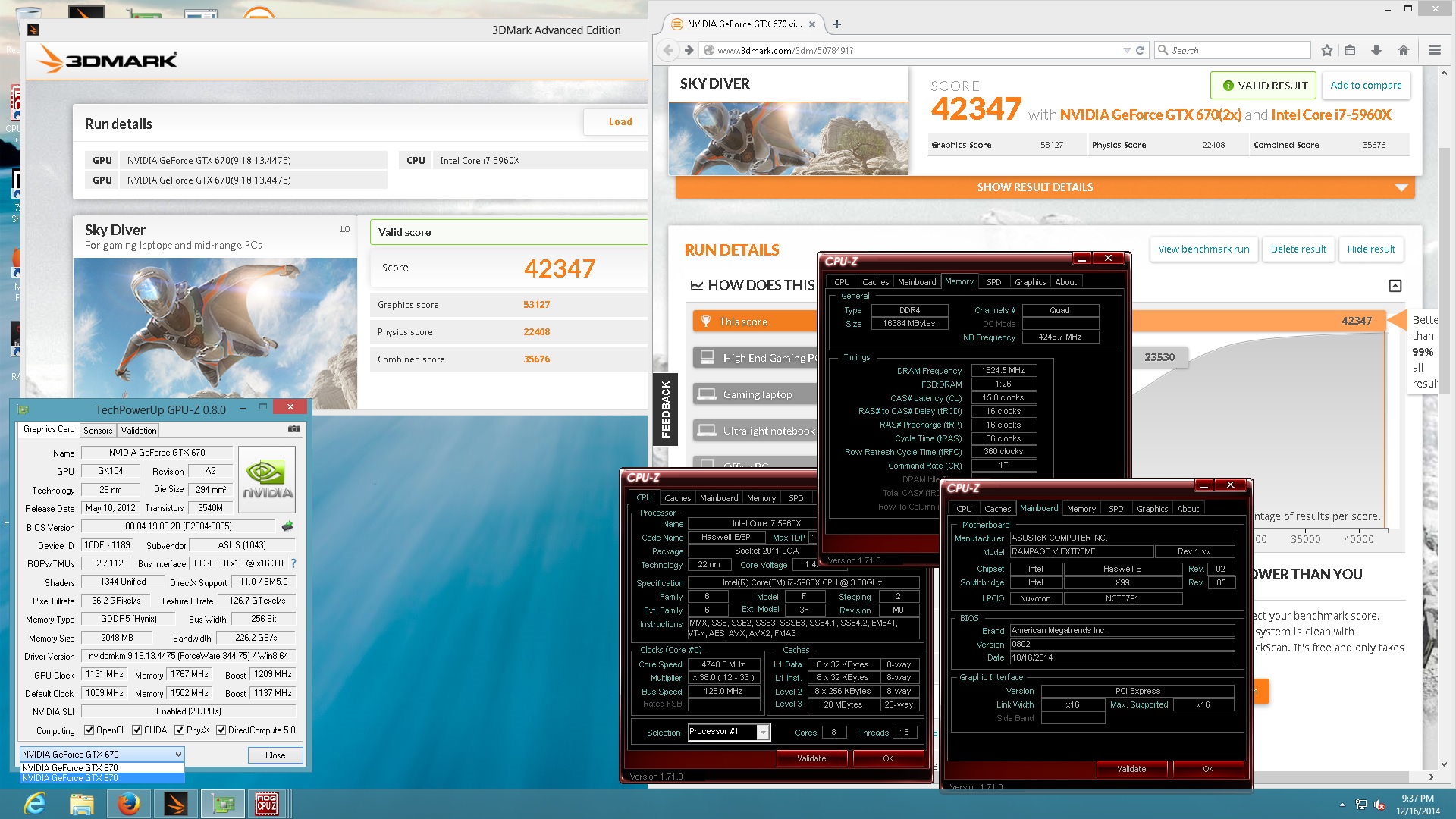Image resolution: width=1456 pixels, height=819 pixels.
Task: Click NVIDIA logo in GPU-Z
Action: (267, 479)
